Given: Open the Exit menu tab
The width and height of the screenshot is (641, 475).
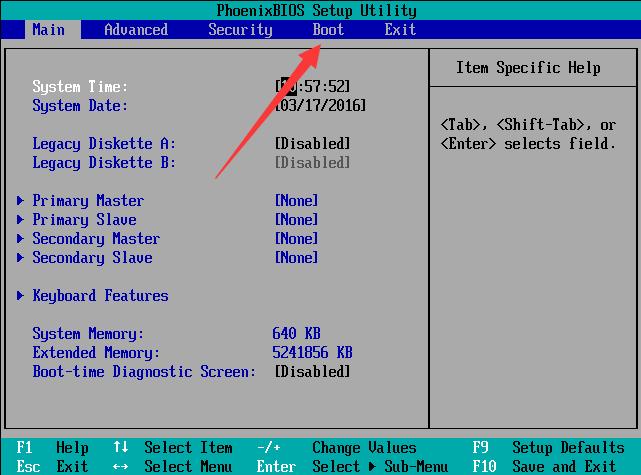Looking at the screenshot, I should [400, 29].
